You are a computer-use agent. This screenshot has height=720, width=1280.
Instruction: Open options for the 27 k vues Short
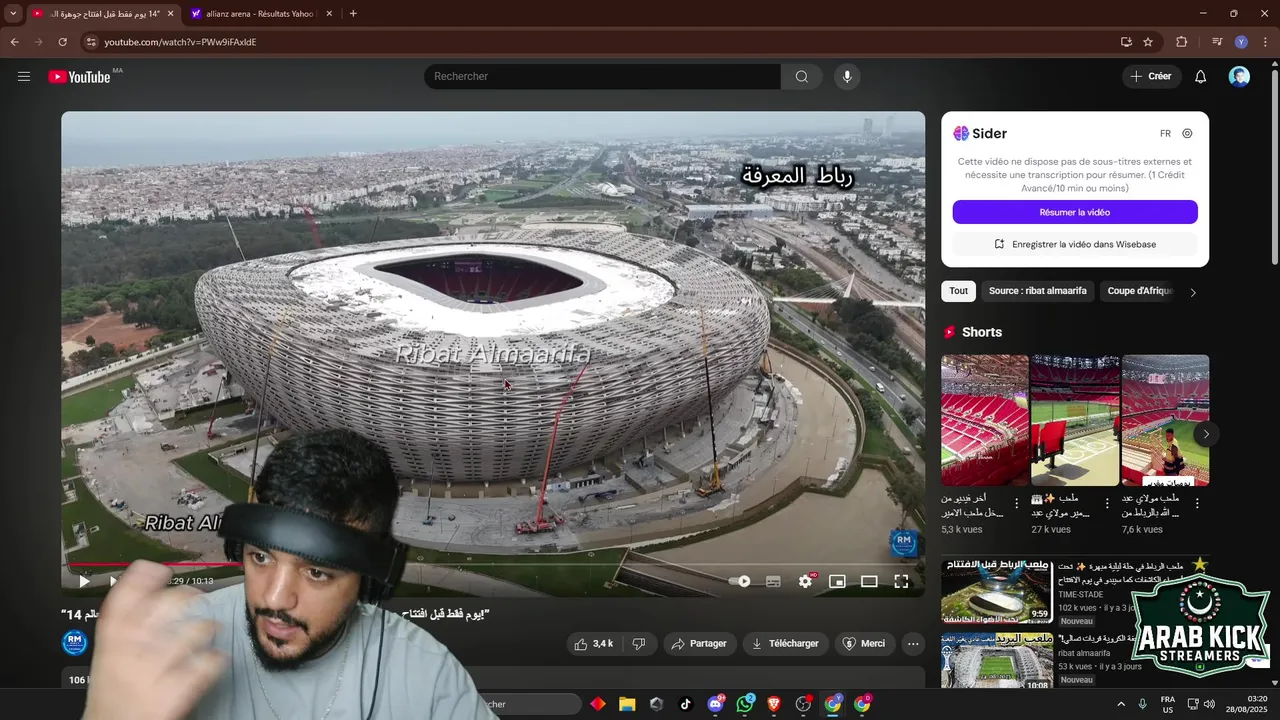[1107, 504]
